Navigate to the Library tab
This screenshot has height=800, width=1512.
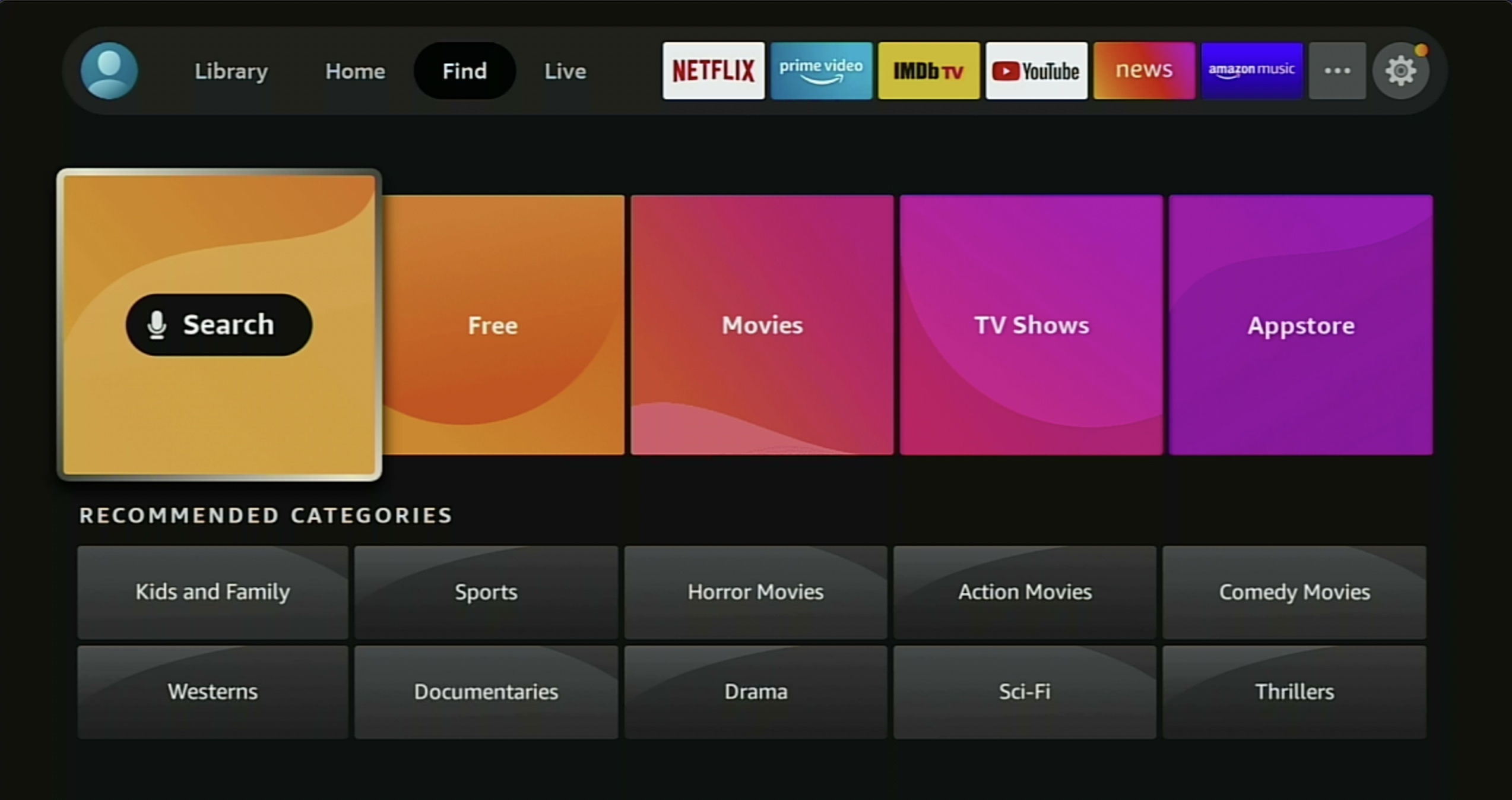tap(232, 71)
